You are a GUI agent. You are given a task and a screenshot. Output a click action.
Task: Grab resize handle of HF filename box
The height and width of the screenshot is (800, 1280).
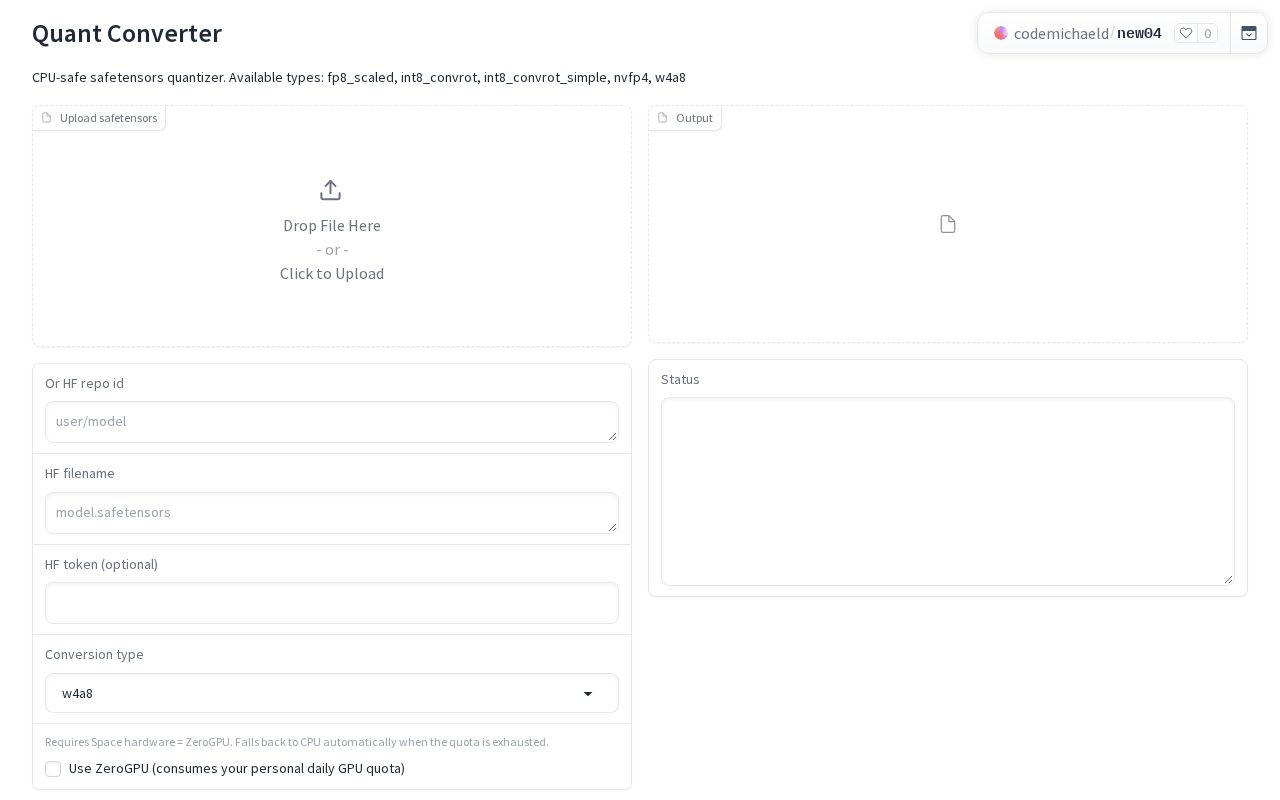pyautogui.click(x=612, y=527)
